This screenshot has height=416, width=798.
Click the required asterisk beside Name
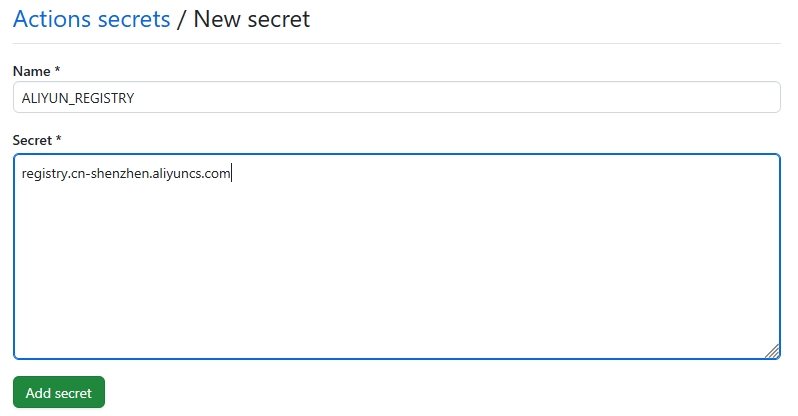(x=58, y=71)
